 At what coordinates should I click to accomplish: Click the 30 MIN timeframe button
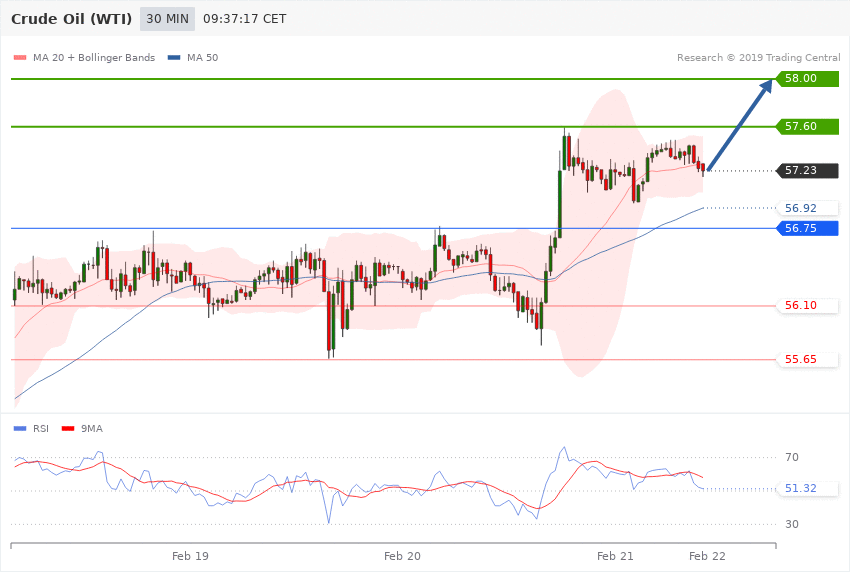coord(167,19)
